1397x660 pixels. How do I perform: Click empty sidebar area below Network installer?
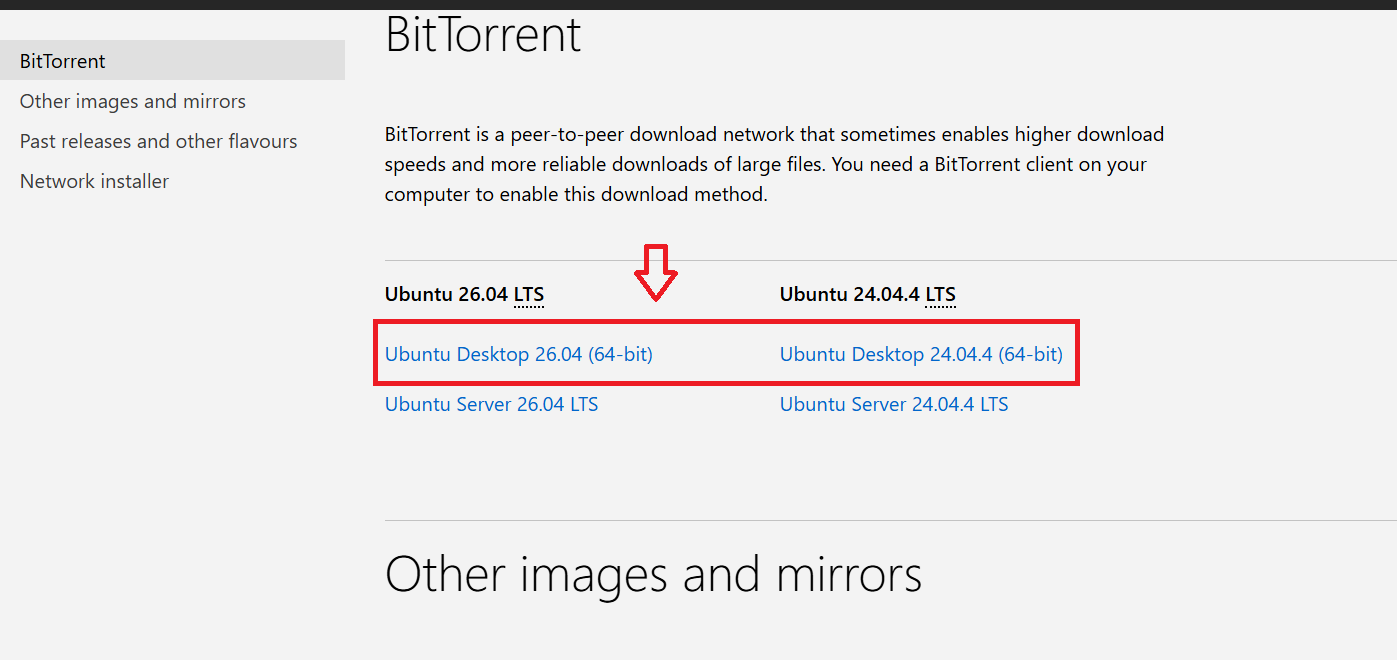(x=172, y=420)
